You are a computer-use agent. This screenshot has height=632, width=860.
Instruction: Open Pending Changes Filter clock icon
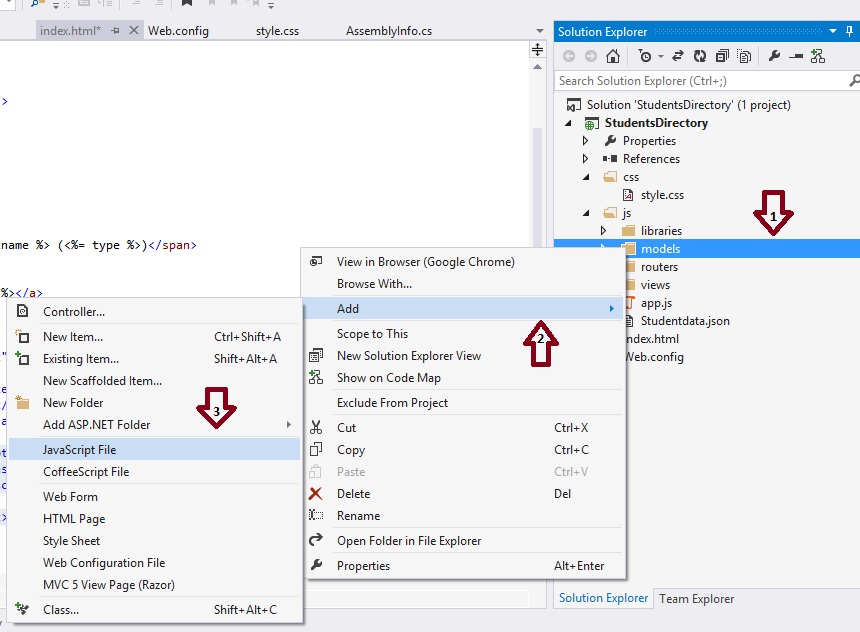click(645, 56)
